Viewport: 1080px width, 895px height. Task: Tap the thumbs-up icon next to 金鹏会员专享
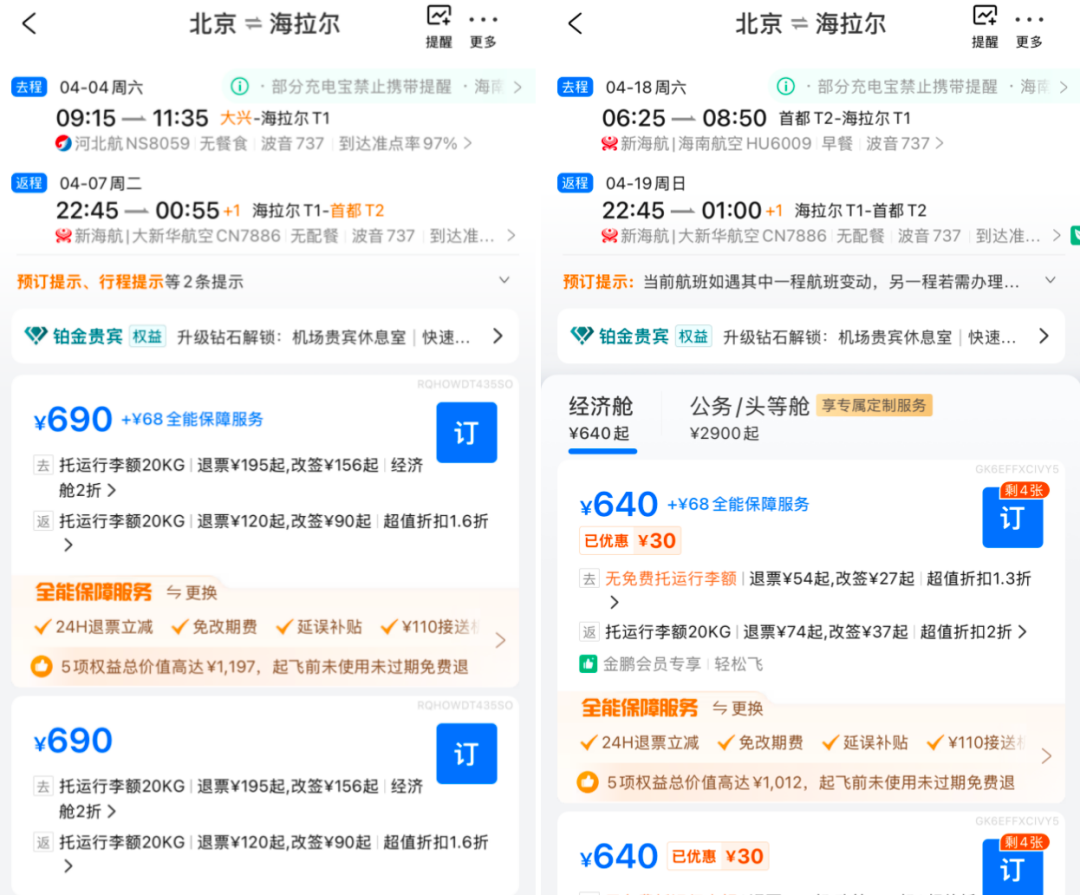tap(589, 662)
